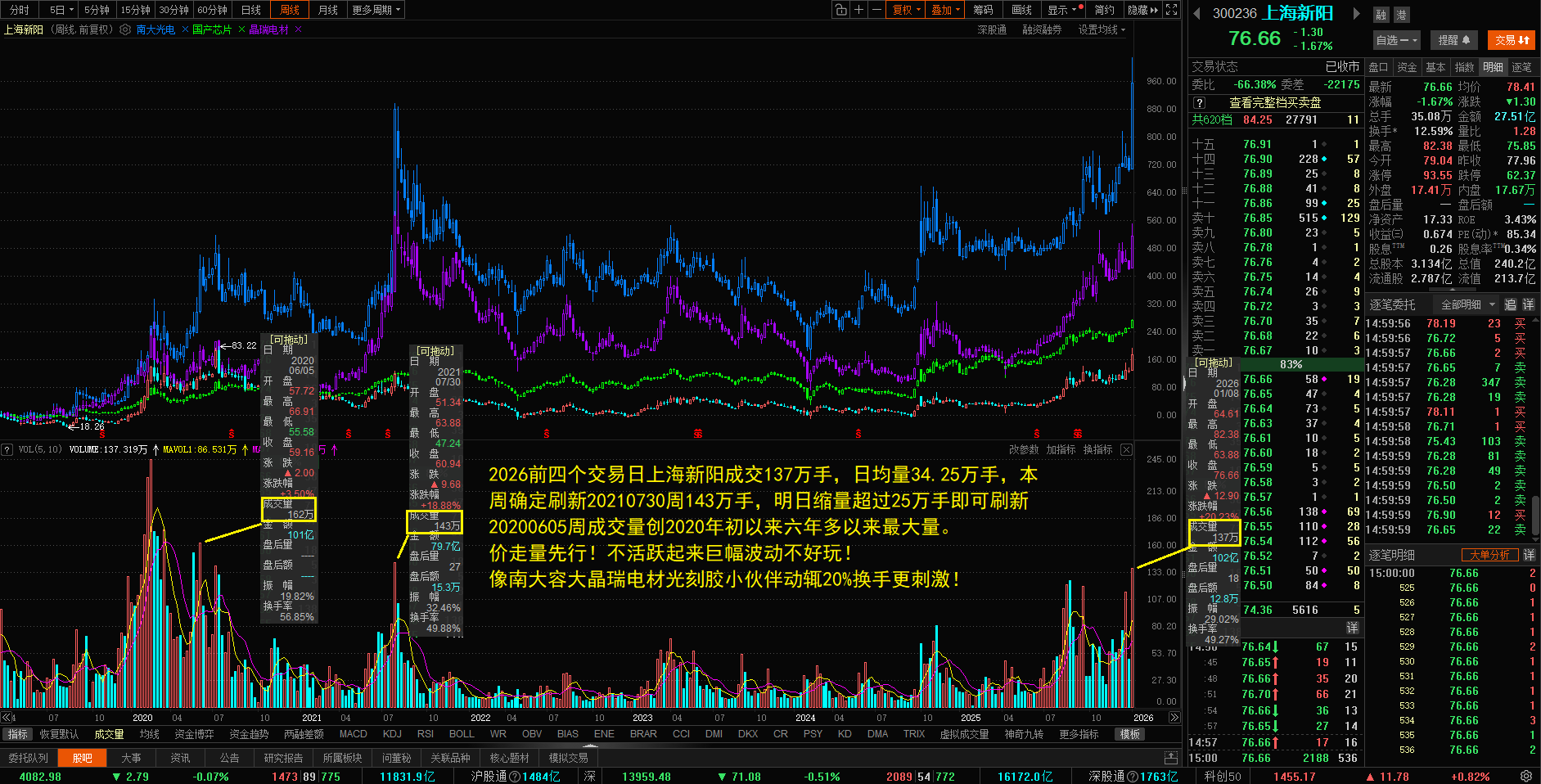Viewport: 1541px width, 784px height.
Task: Open 设置均线 dropdown
Action: point(1102,29)
